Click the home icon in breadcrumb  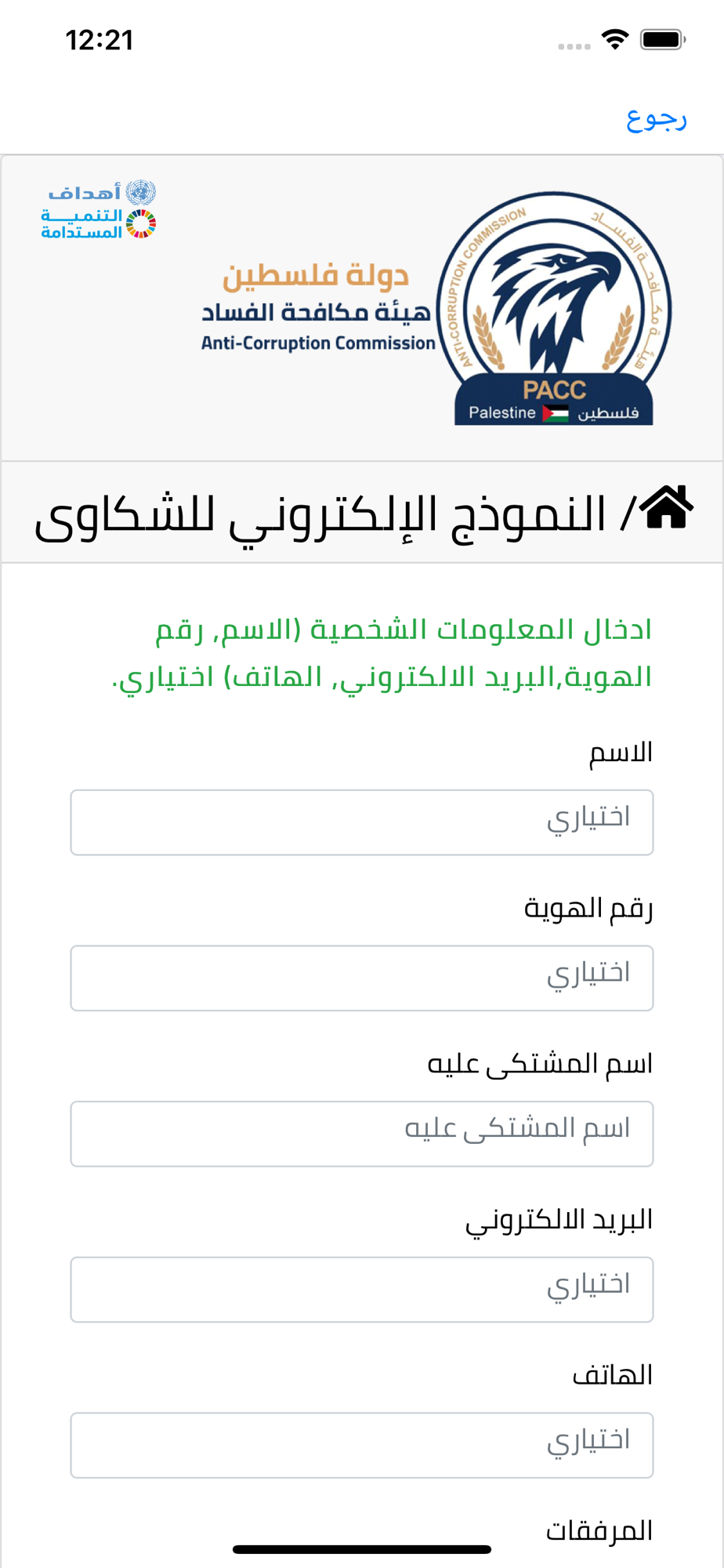667,508
